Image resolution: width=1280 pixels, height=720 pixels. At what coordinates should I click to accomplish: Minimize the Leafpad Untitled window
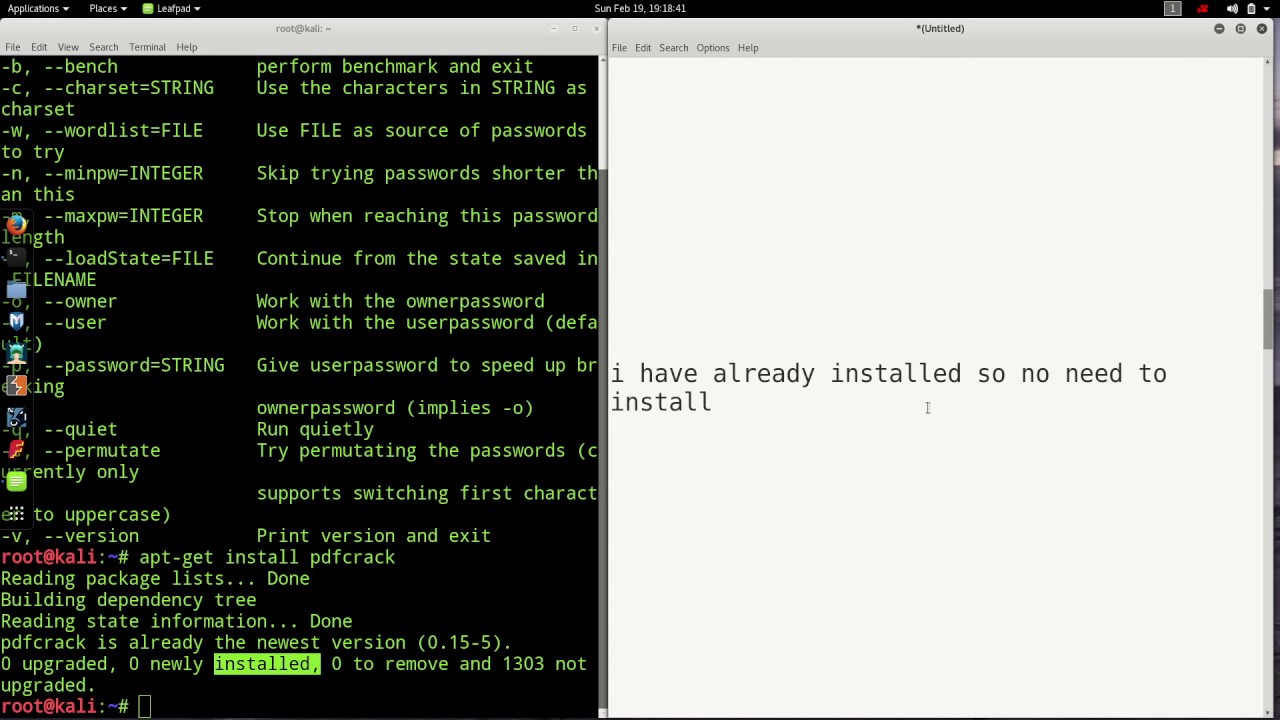1219,28
